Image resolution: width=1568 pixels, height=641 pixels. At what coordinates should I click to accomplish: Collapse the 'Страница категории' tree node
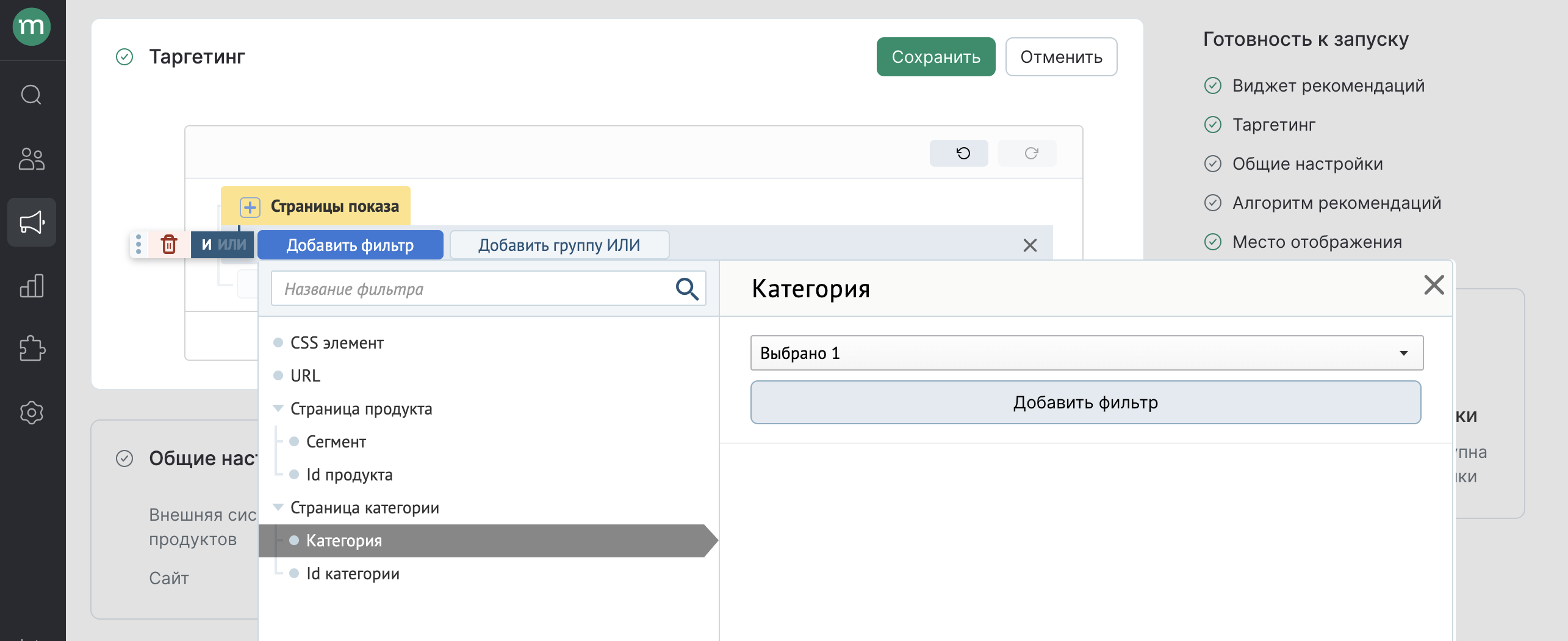coord(278,507)
